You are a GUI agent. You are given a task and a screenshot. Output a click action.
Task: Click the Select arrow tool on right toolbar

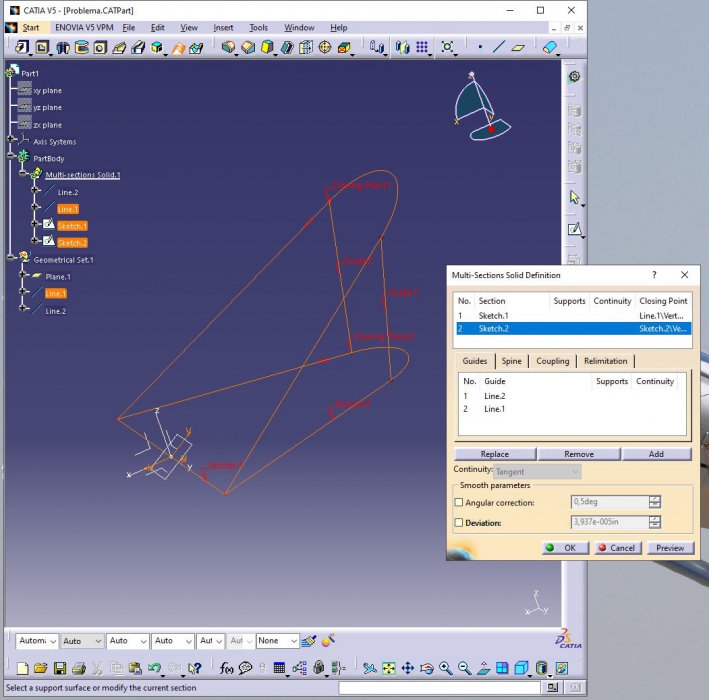click(574, 198)
